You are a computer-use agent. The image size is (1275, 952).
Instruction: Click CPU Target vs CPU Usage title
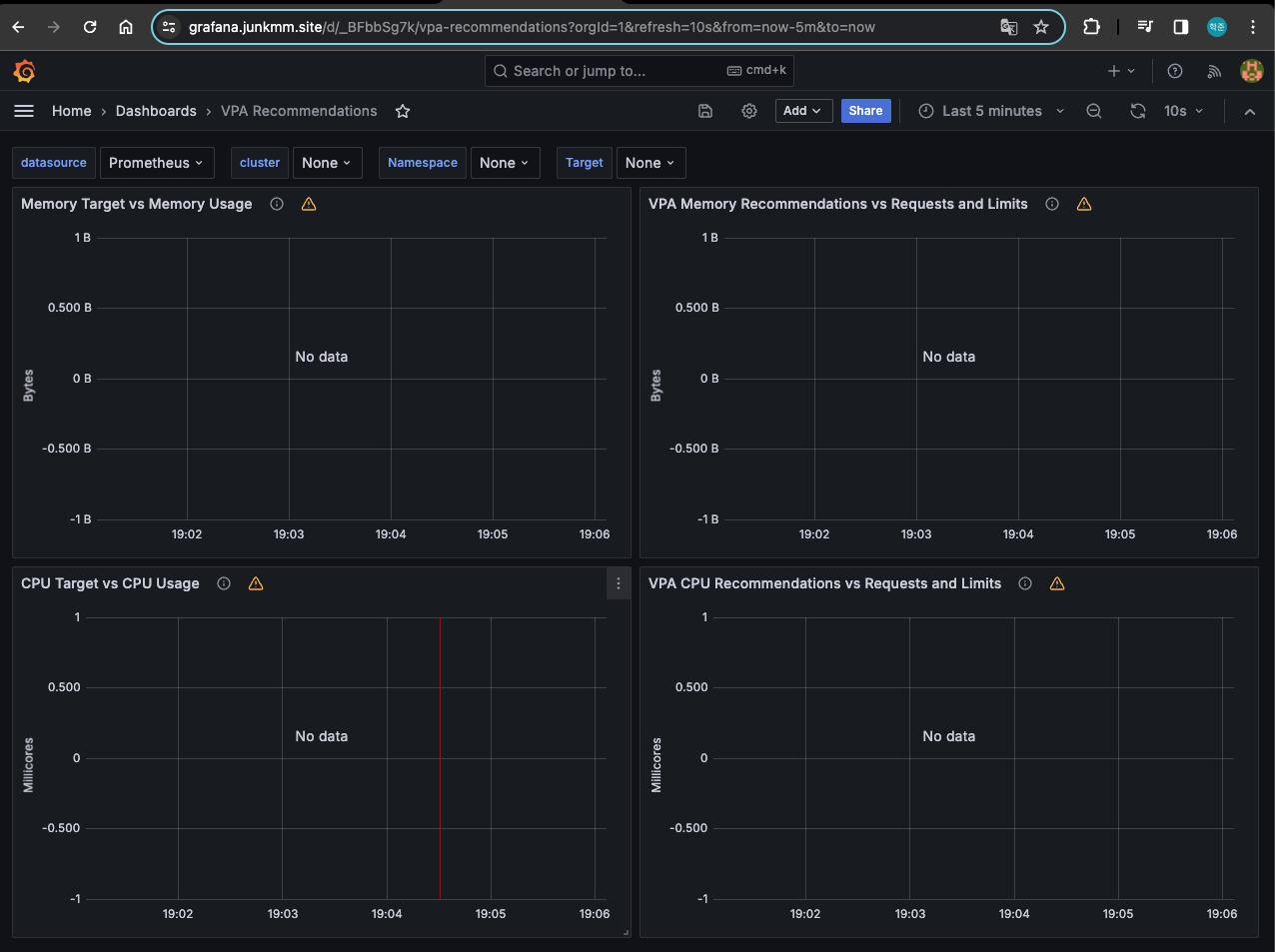tap(110, 583)
